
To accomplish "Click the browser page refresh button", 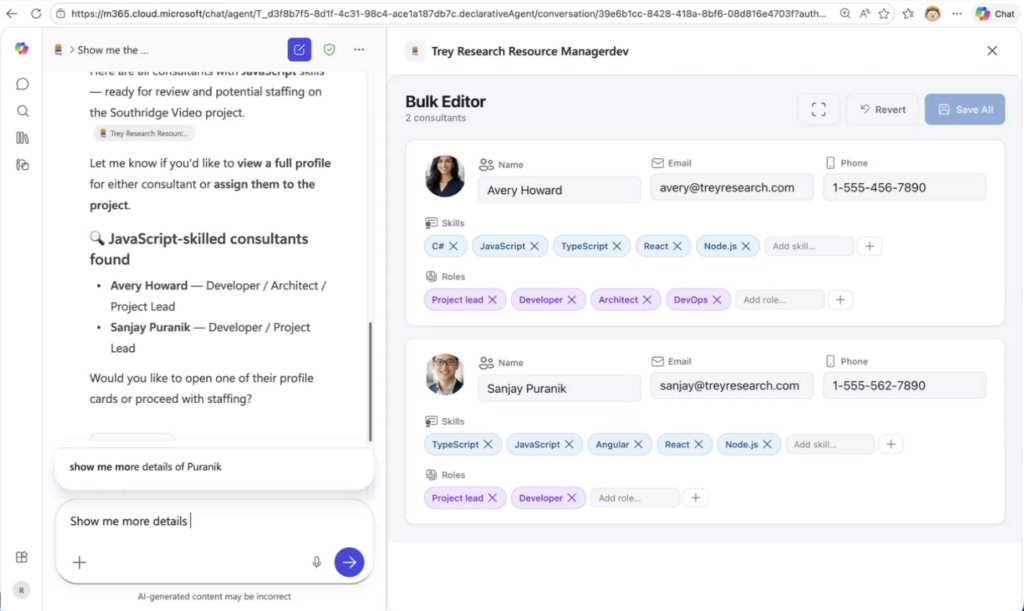I will click(36, 14).
